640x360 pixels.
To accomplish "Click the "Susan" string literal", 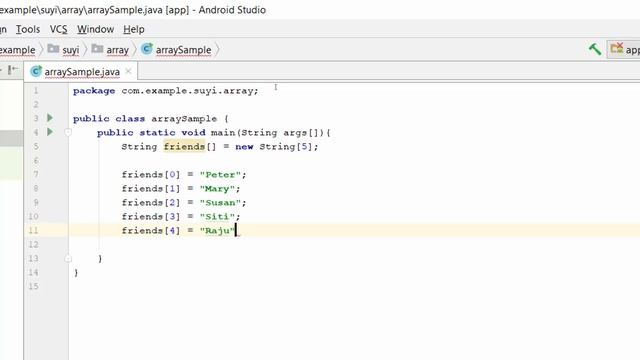I will point(220,202).
